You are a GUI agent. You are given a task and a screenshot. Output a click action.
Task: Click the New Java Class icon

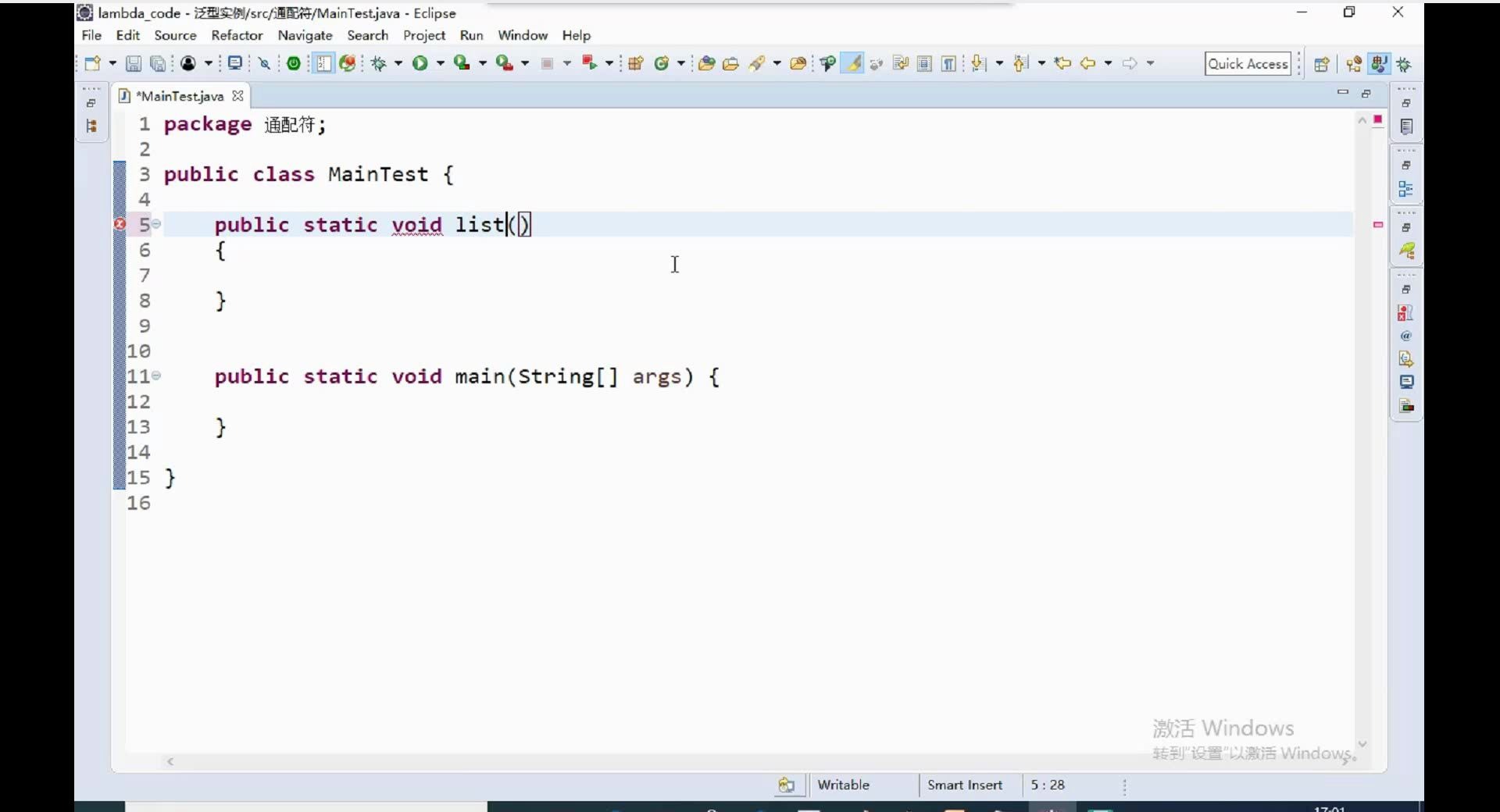click(x=662, y=63)
